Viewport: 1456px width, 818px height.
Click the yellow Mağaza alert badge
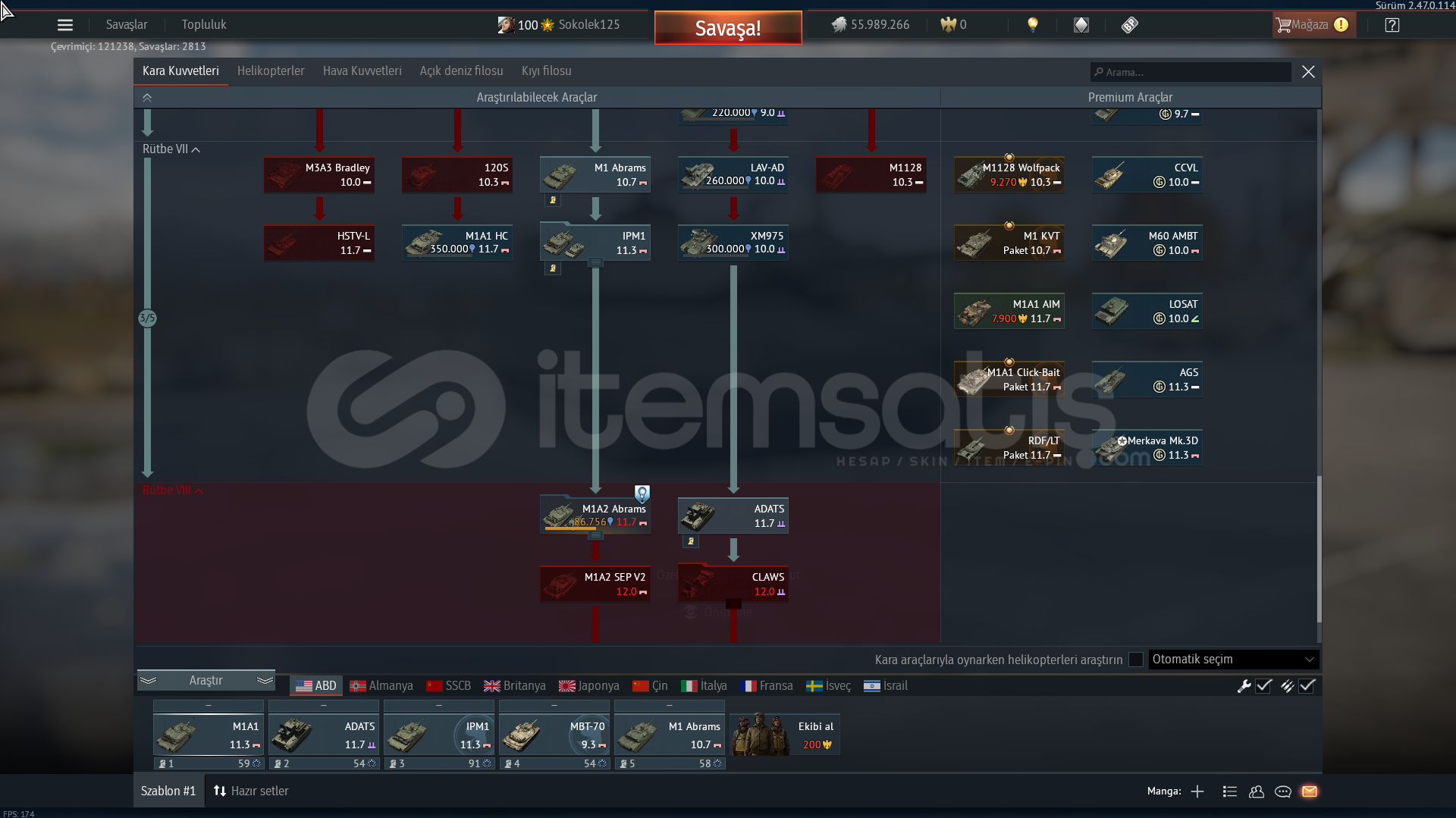[1341, 25]
